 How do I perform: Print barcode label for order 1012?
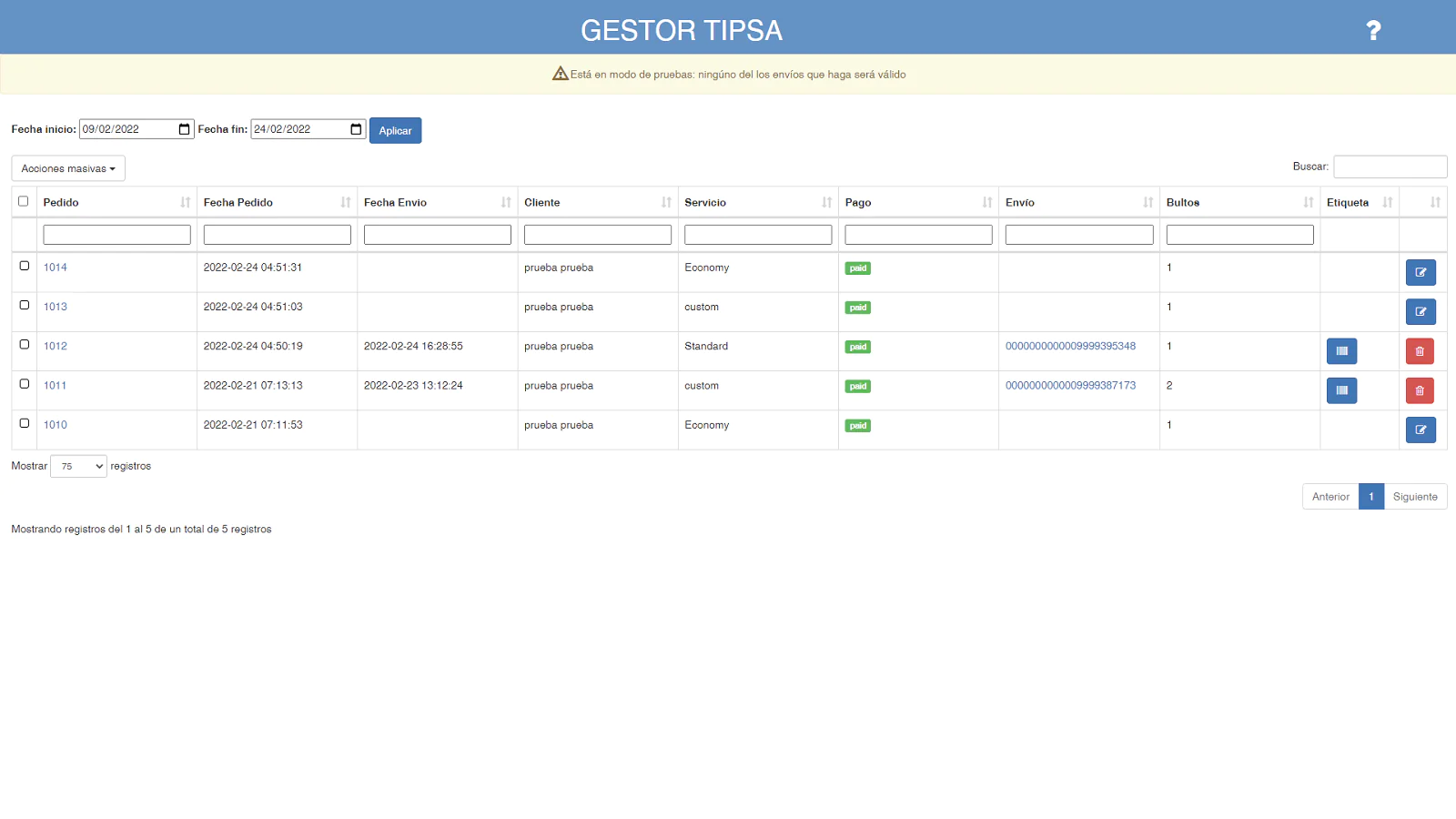pyautogui.click(x=1341, y=351)
